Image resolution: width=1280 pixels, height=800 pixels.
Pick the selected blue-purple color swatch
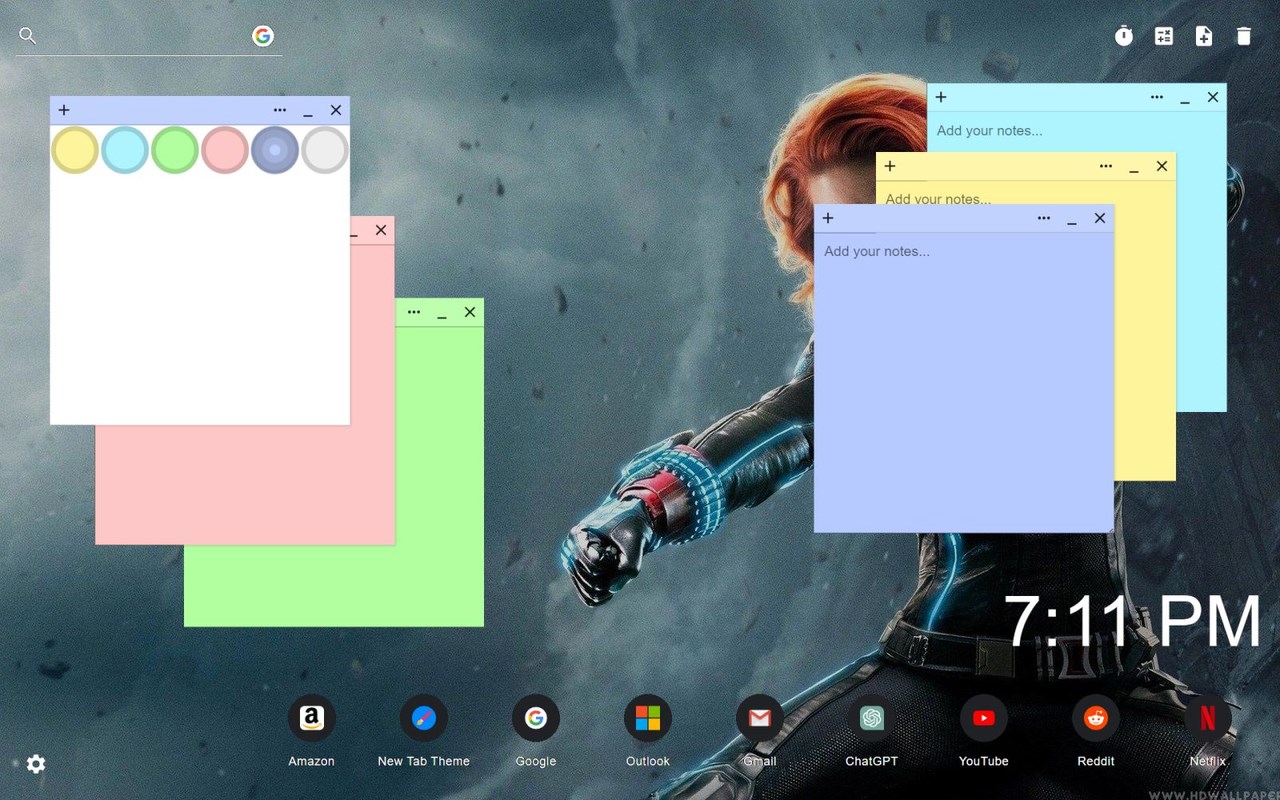(x=275, y=150)
